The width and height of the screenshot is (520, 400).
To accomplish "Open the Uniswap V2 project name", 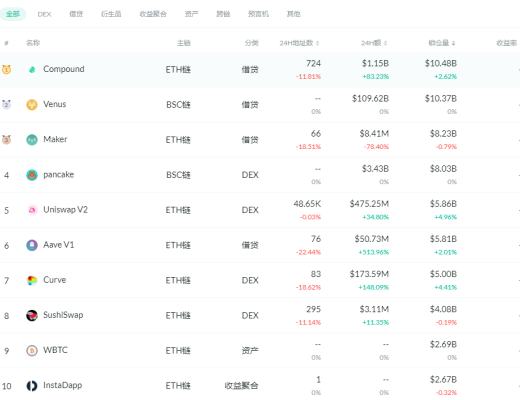I will tap(65, 209).
